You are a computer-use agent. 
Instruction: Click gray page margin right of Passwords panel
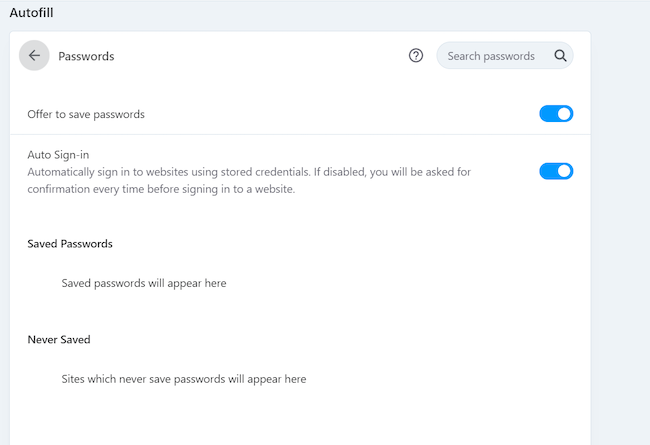pos(620,250)
